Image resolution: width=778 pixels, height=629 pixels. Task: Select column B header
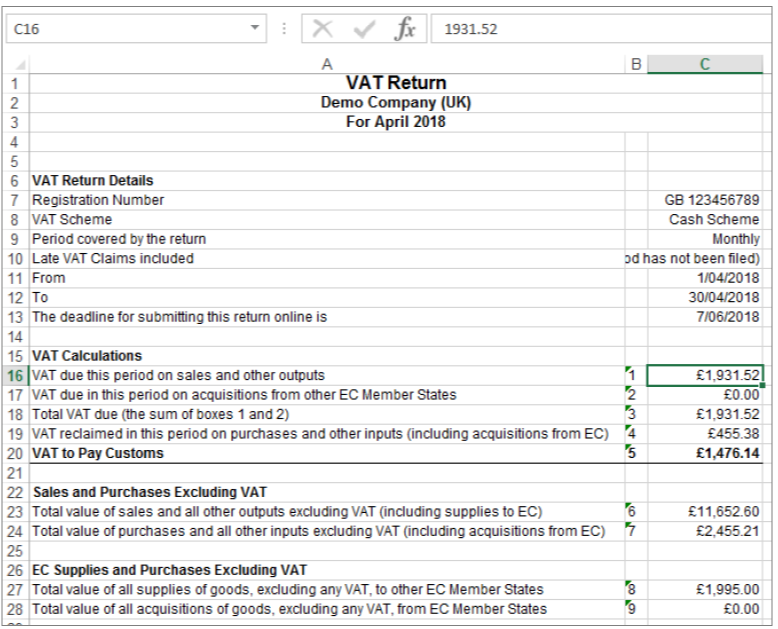[636, 64]
